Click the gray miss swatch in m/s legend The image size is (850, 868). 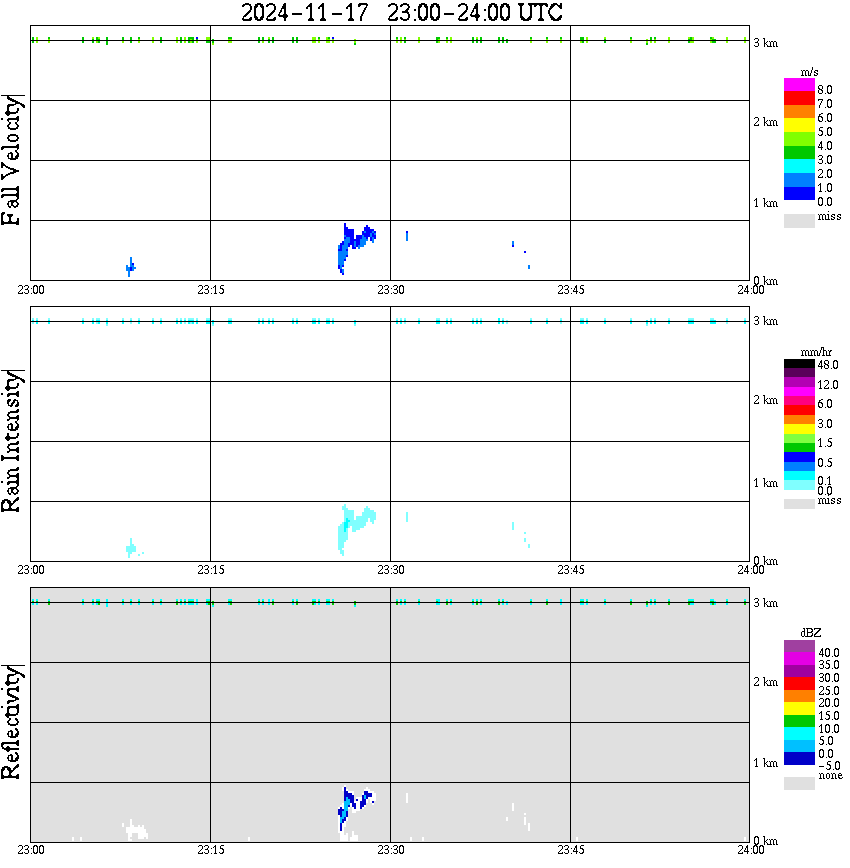click(x=799, y=220)
